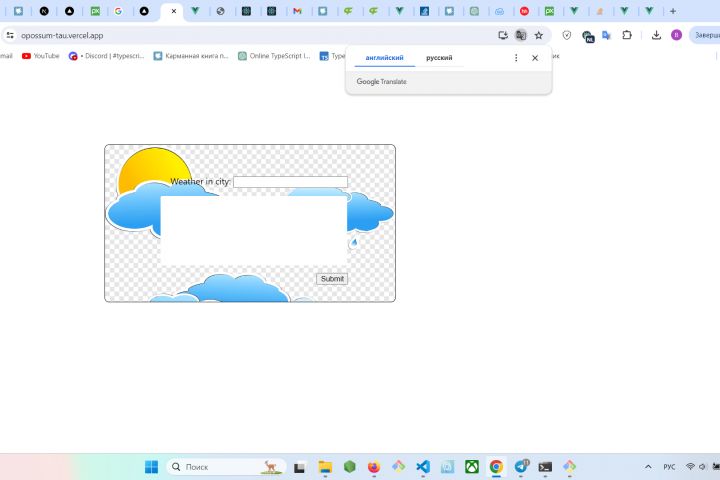
Task: Click the taskbar Поиск search box
Action: click(x=226, y=467)
